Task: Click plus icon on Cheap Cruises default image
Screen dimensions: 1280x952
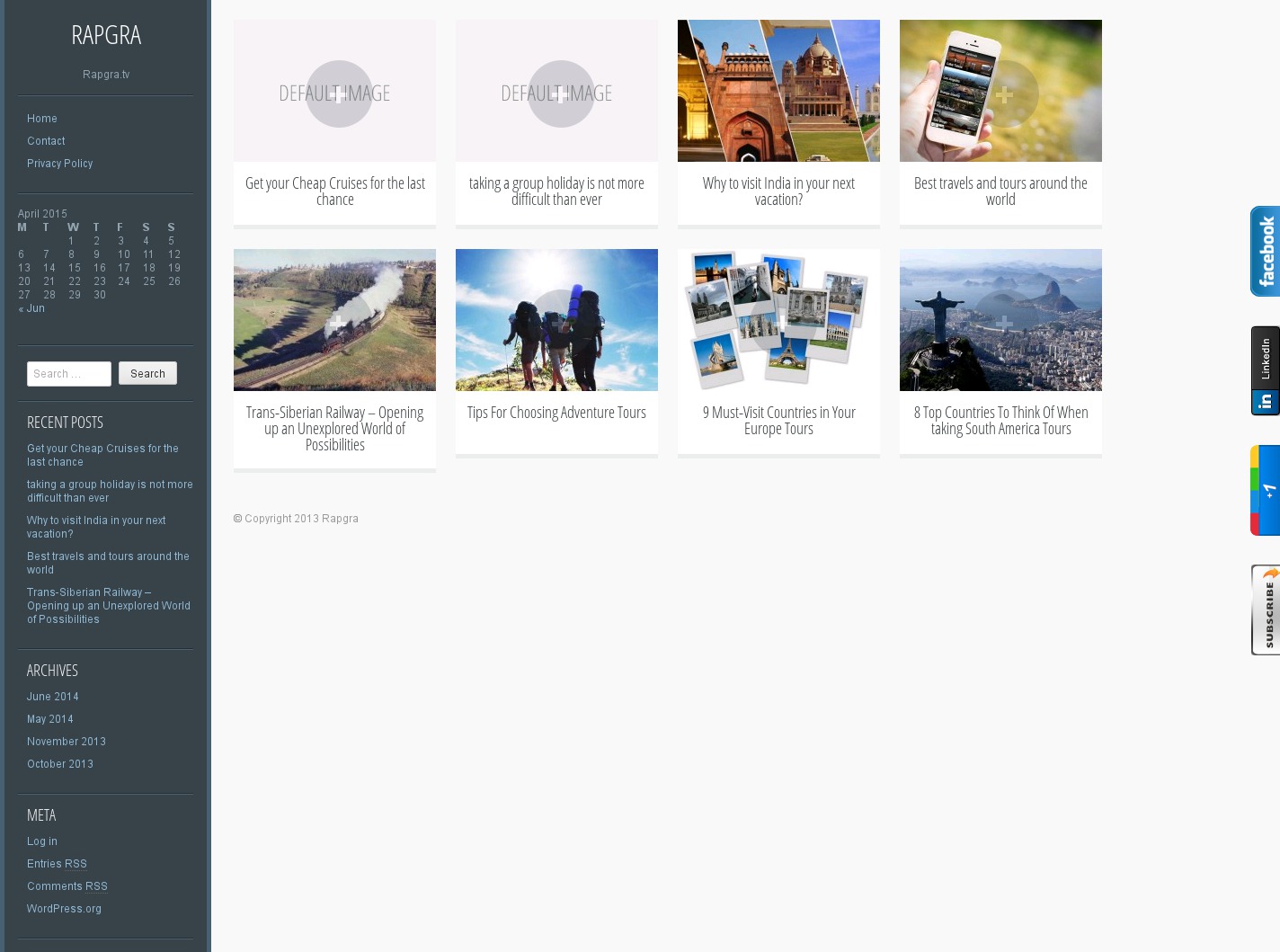Action: point(339,93)
